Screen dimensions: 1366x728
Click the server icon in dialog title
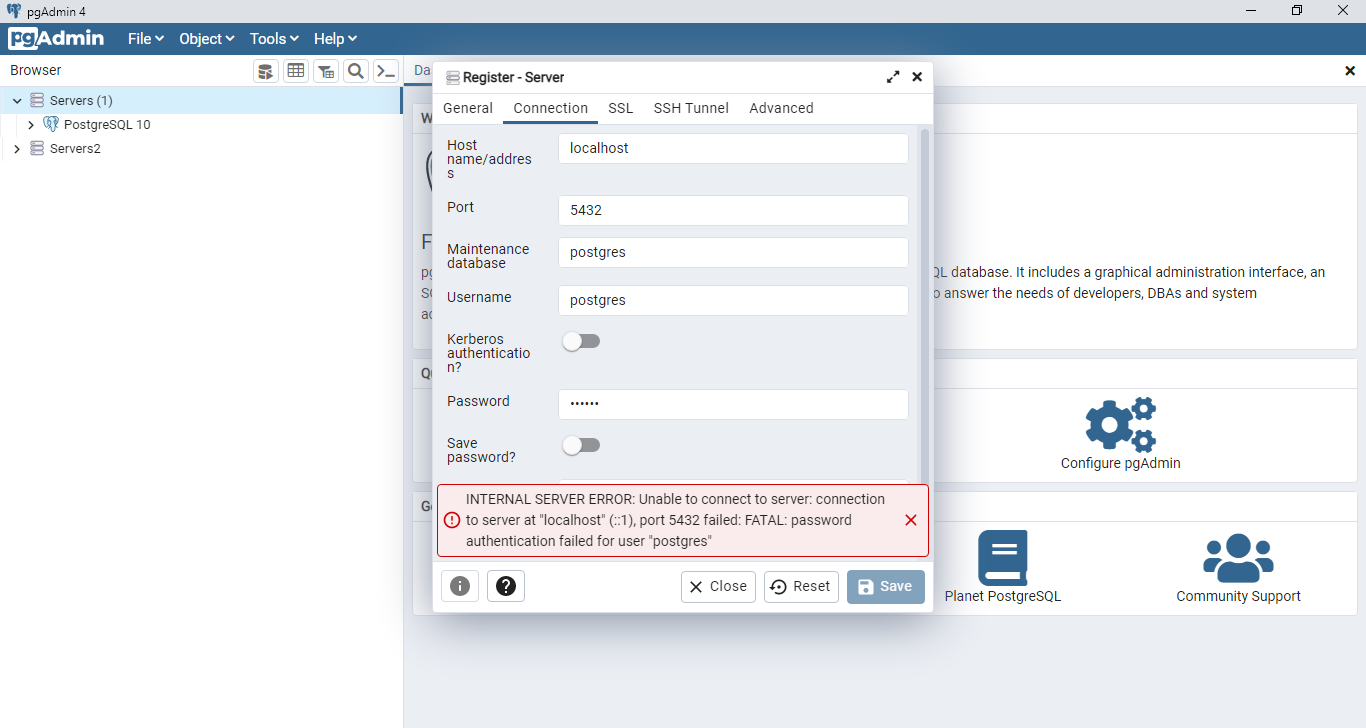tap(453, 77)
